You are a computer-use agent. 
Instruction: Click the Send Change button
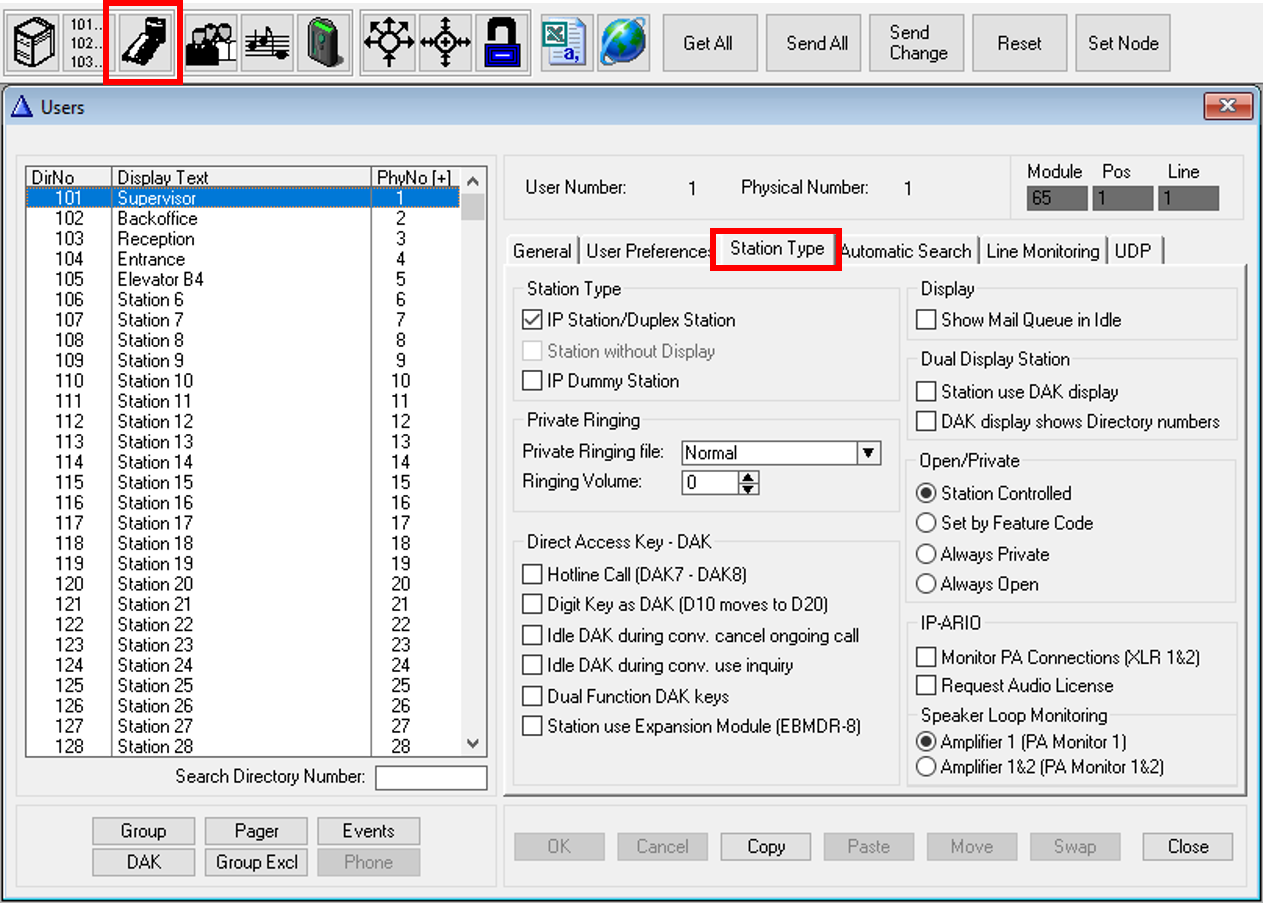(918, 43)
